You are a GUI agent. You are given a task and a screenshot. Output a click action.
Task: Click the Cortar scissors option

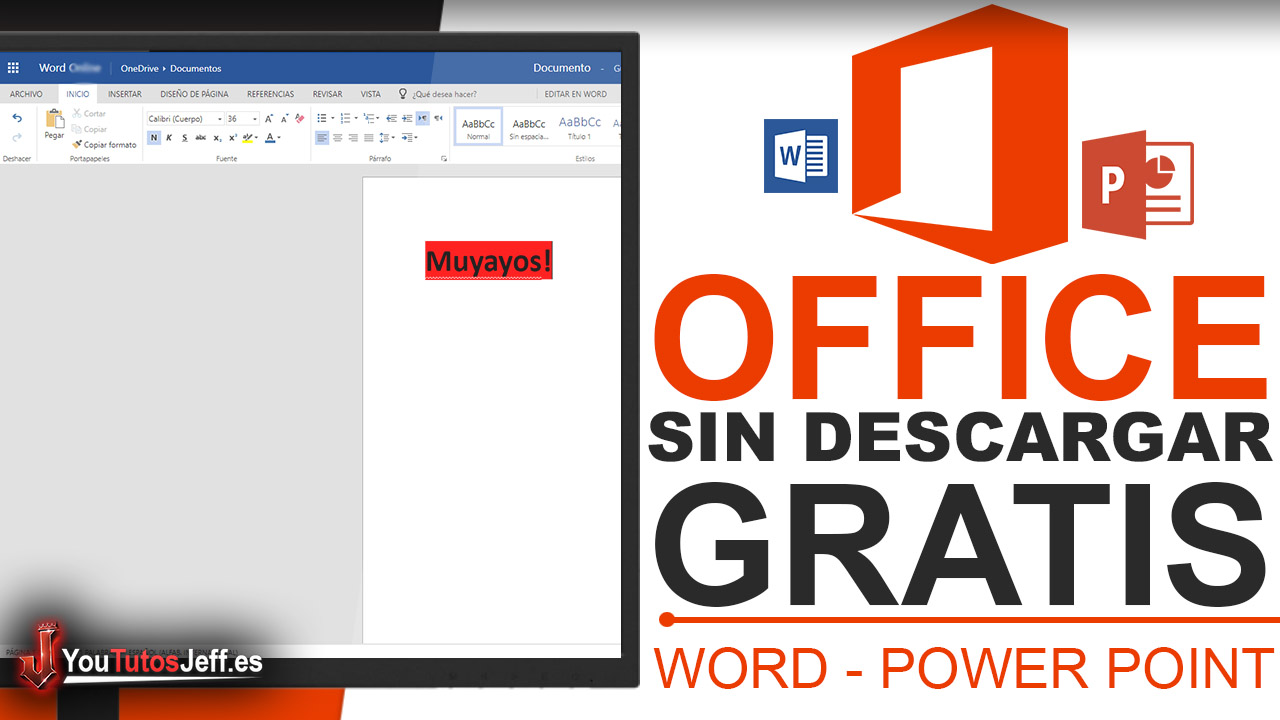pyautogui.click(x=89, y=114)
